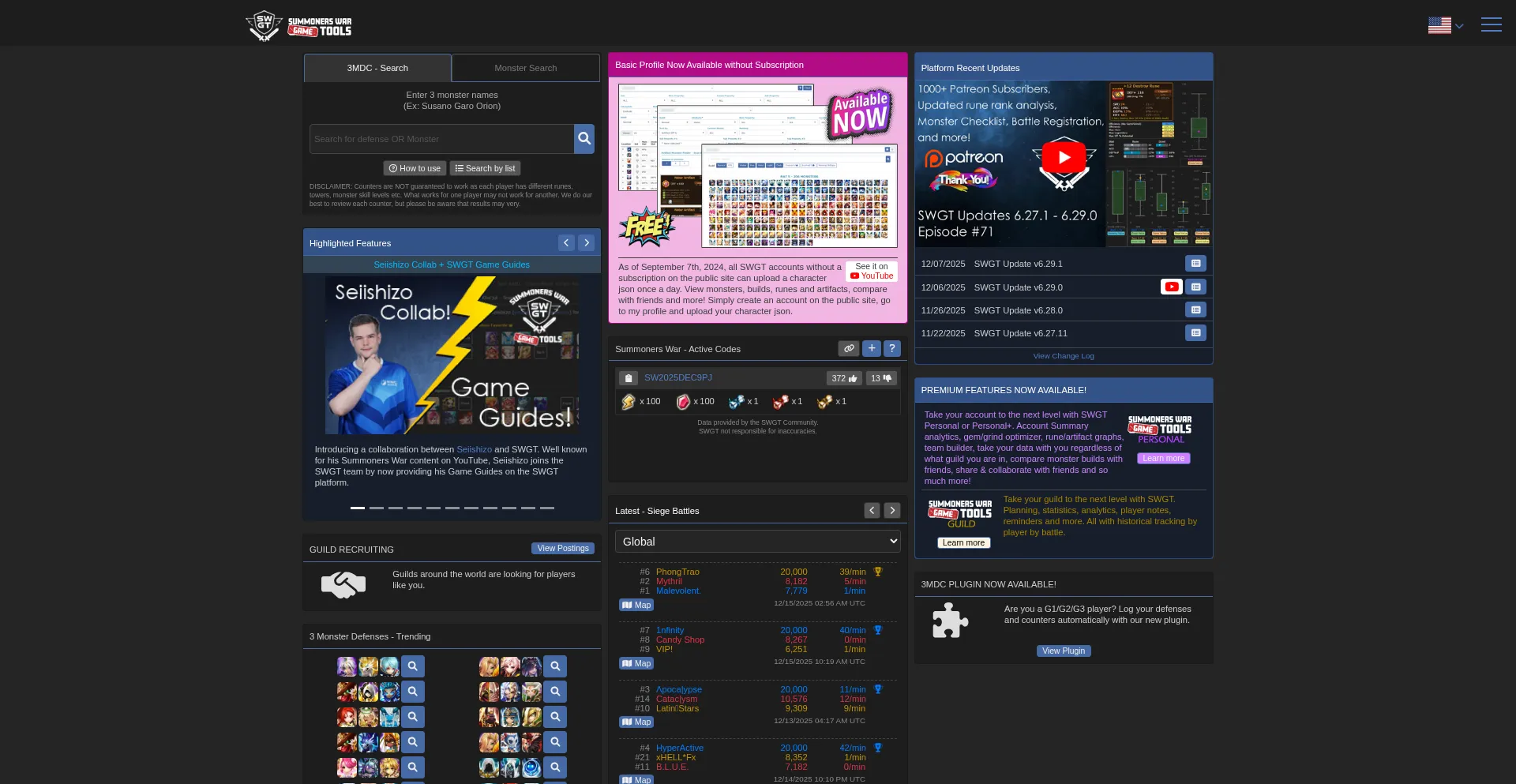This screenshot has height=784, width=1516.
Task: Open the Active Codes help question icon
Action: point(891,348)
